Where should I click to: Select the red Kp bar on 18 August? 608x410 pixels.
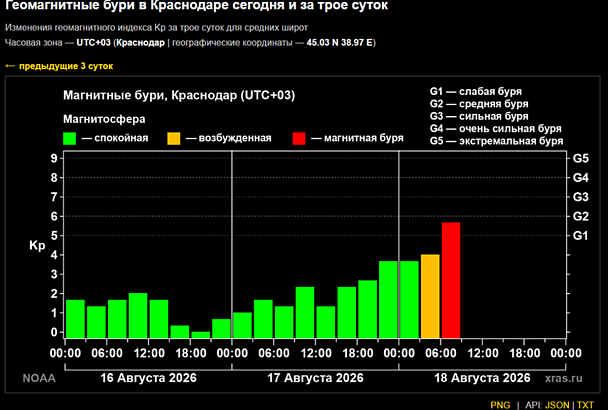(451, 280)
